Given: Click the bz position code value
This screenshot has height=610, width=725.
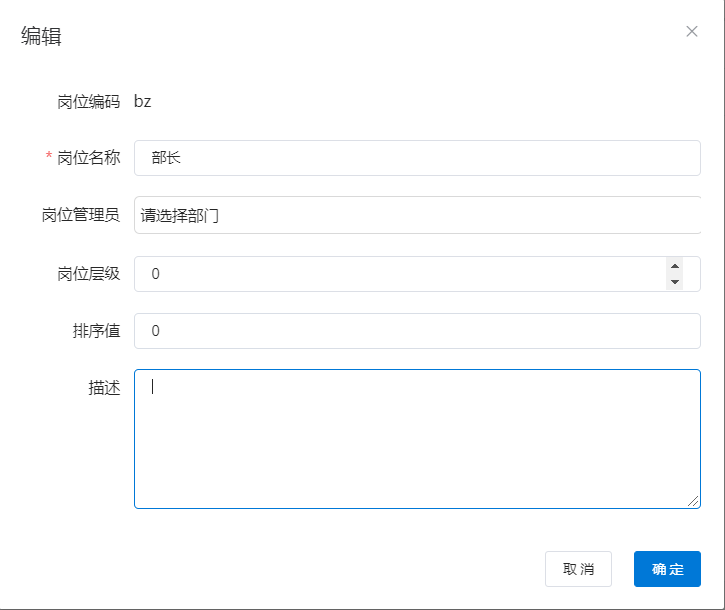Looking at the screenshot, I should [x=143, y=101].
